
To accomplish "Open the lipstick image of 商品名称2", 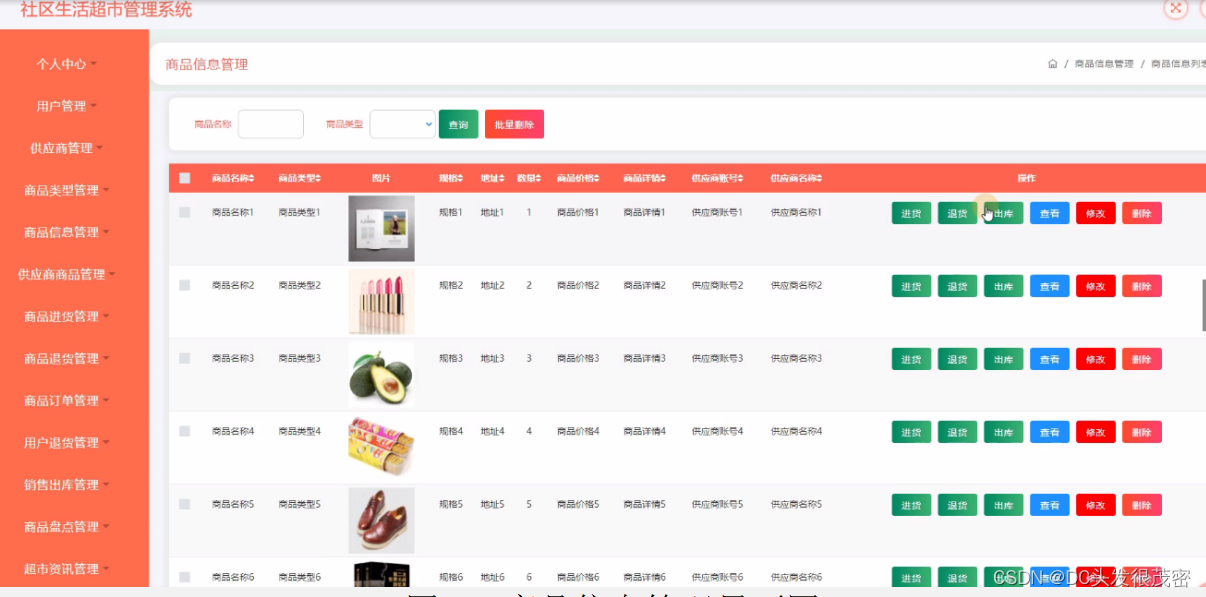I will point(381,301).
